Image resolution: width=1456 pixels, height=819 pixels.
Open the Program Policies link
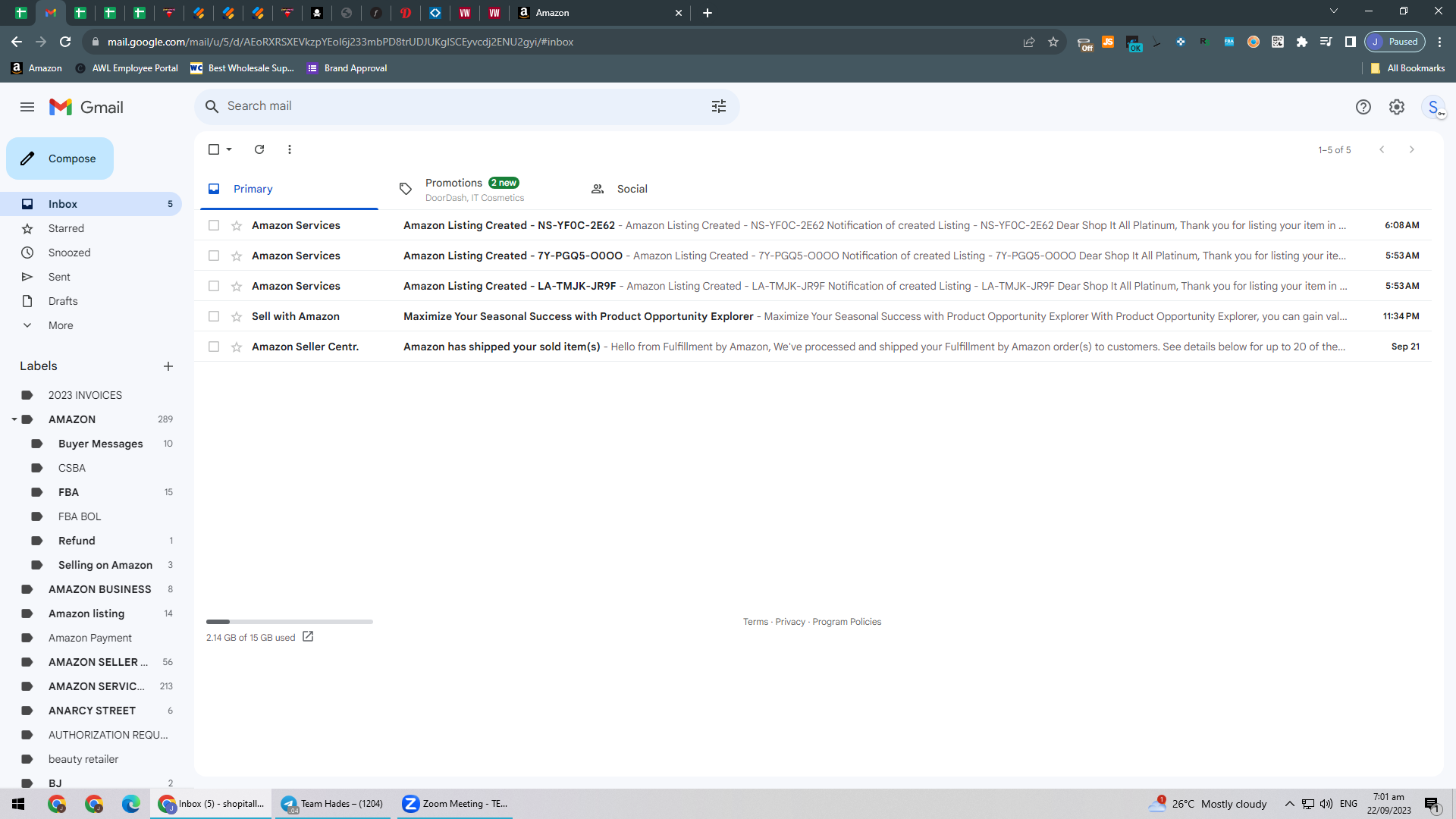coord(847,622)
